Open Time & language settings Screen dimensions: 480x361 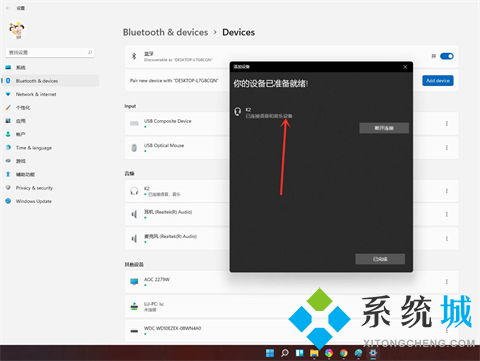pos(33,148)
